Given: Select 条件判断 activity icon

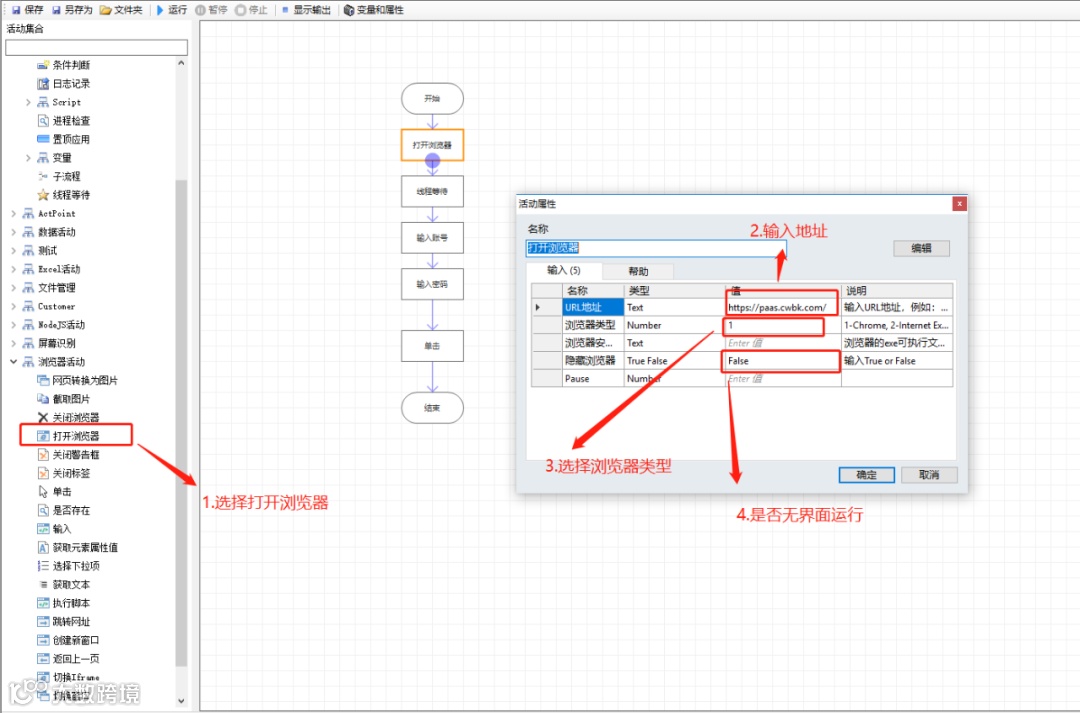Looking at the screenshot, I should pos(43,65).
